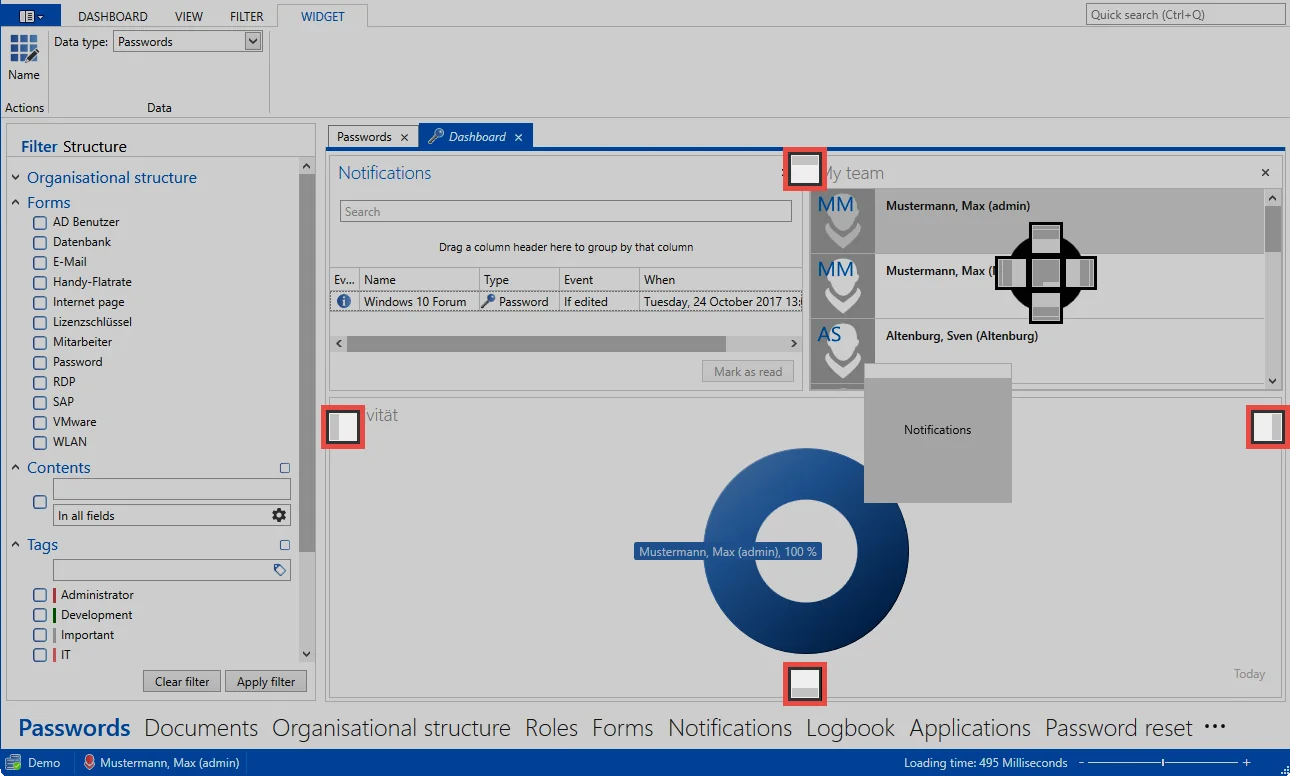Screen dimensions: 1290x776
Task: Enable the Handy-Flatrate form filter
Action: tap(40, 282)
